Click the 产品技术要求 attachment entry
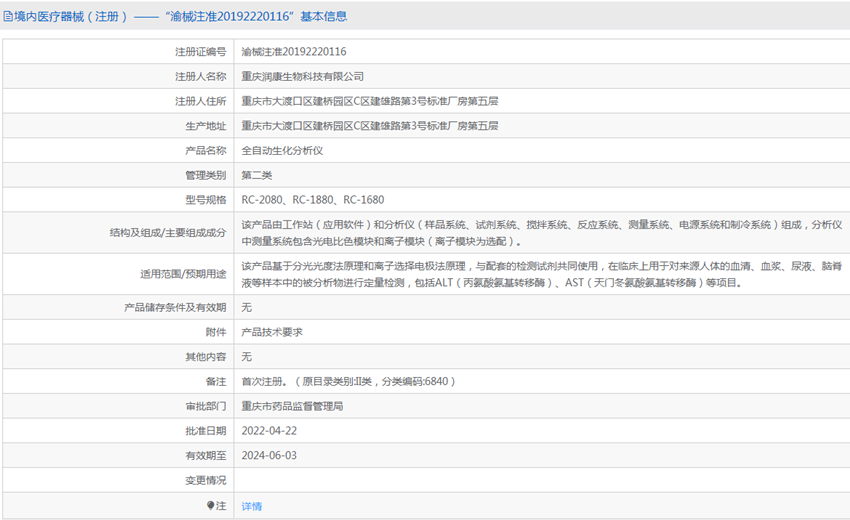Image resolution: width=850 pixels, height=520 pixels. coord(272,332)
